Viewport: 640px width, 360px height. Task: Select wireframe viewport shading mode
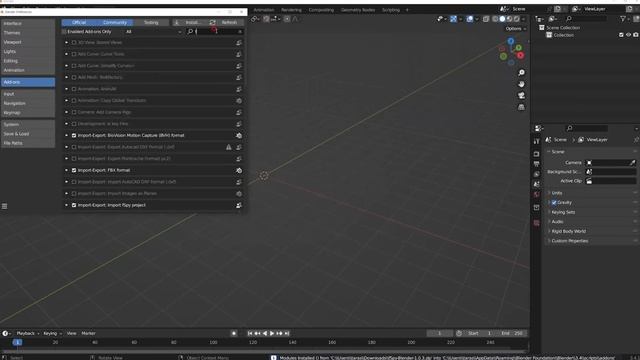pos(495,19)
